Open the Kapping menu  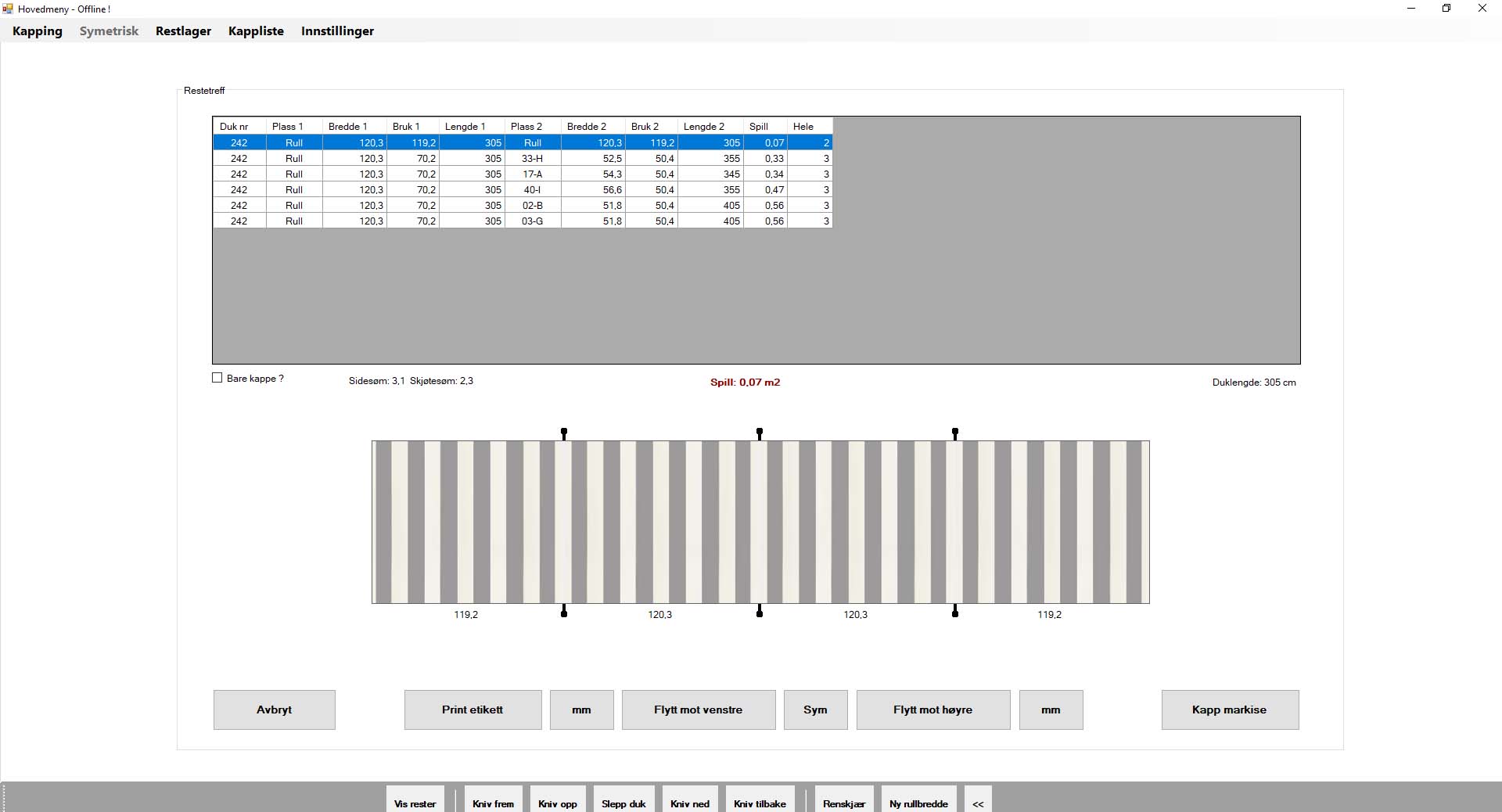pos(38,31)
